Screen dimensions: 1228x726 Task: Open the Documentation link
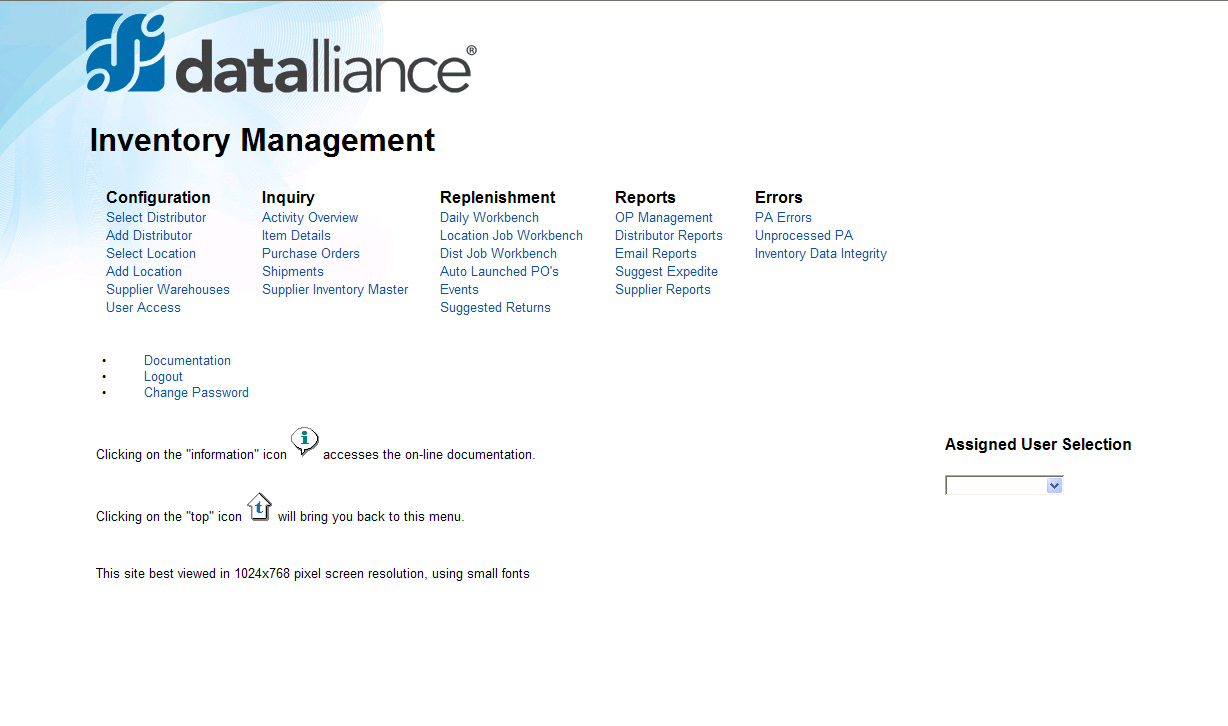[187, 360]
